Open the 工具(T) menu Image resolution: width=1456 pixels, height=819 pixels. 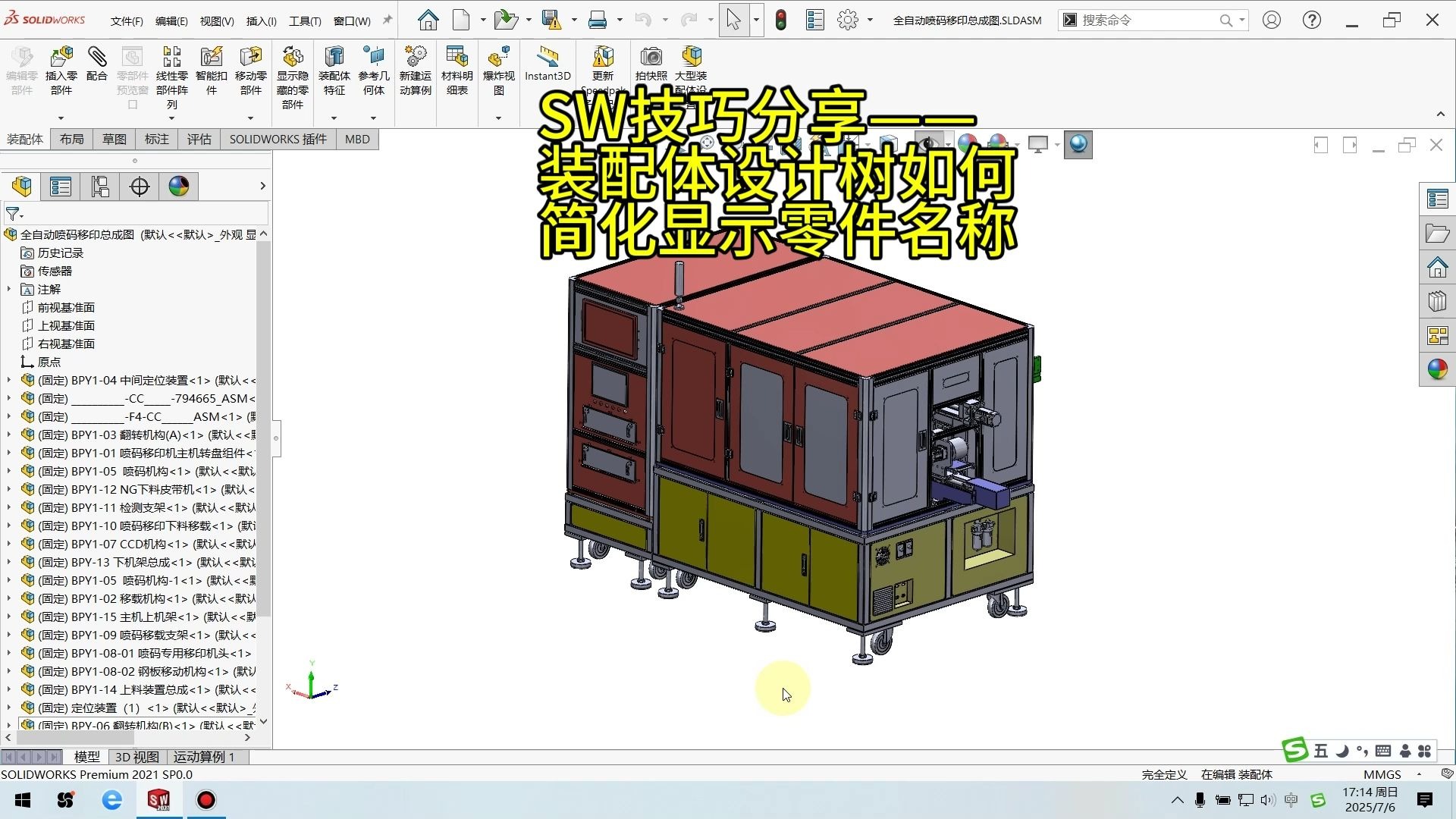305,21
